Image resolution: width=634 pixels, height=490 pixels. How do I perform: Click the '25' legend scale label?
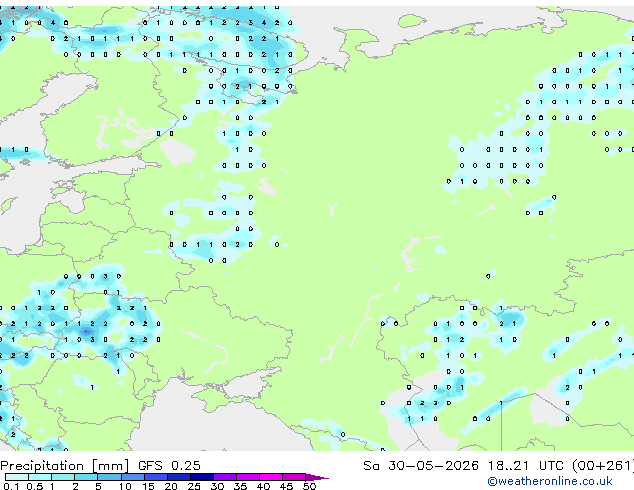[x=194, y=486]
